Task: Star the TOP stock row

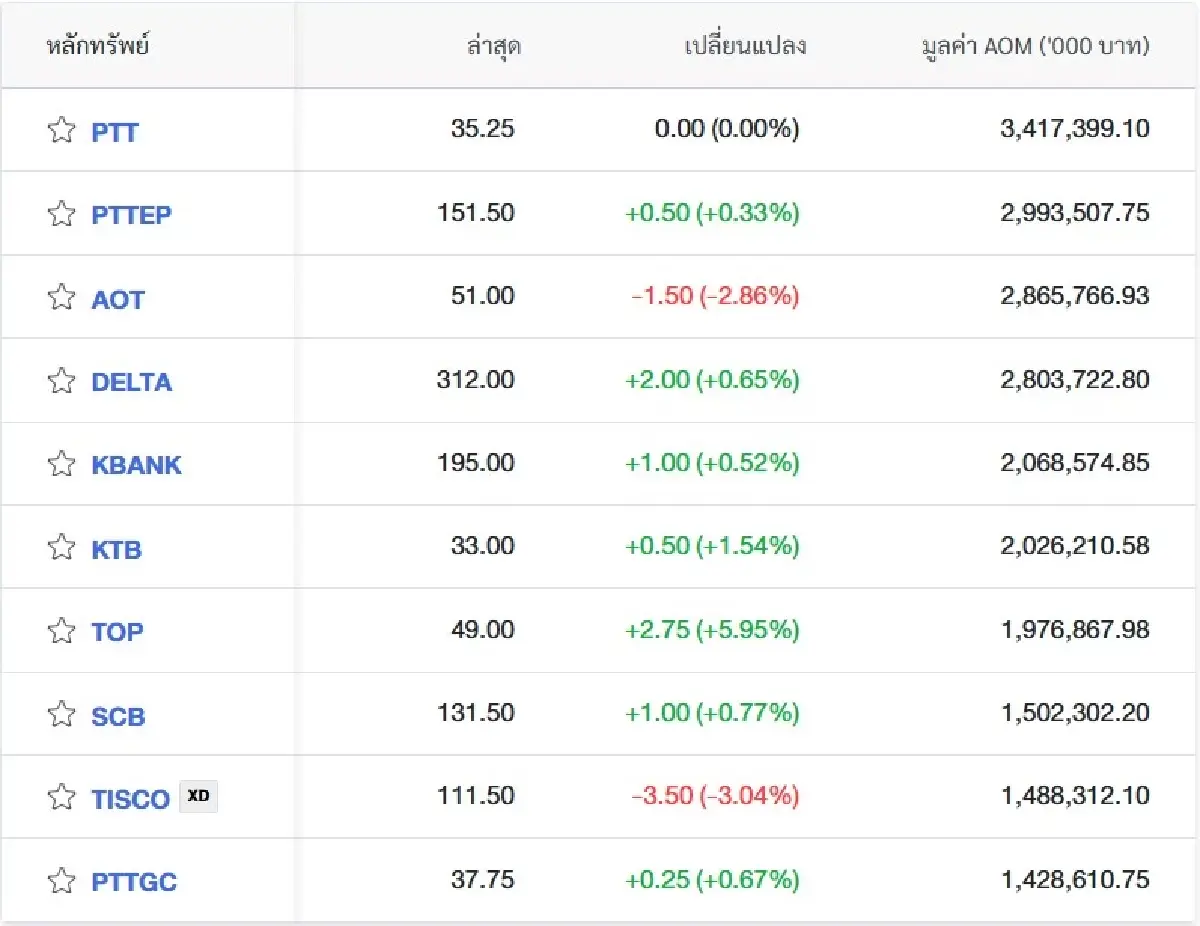Action: point(62,630)
